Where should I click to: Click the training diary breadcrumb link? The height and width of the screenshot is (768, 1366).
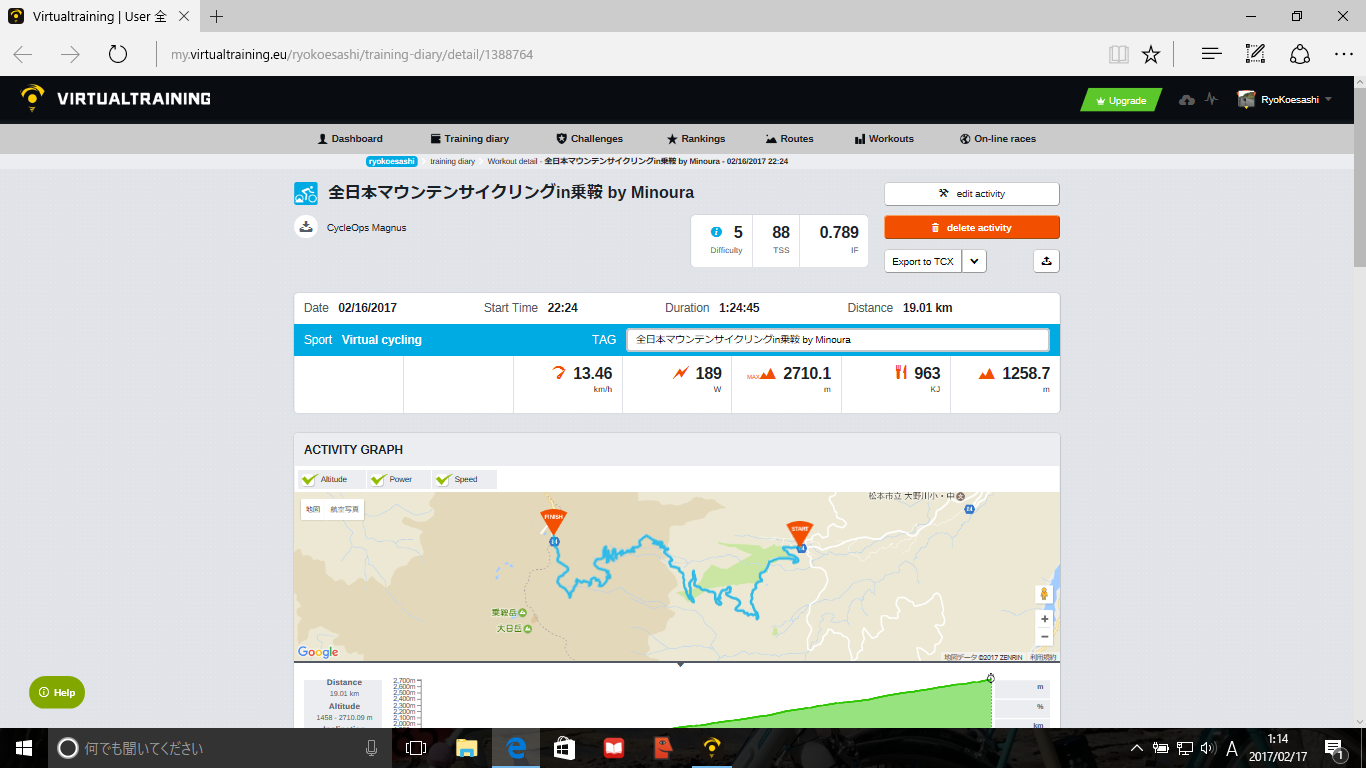[452, 161]
